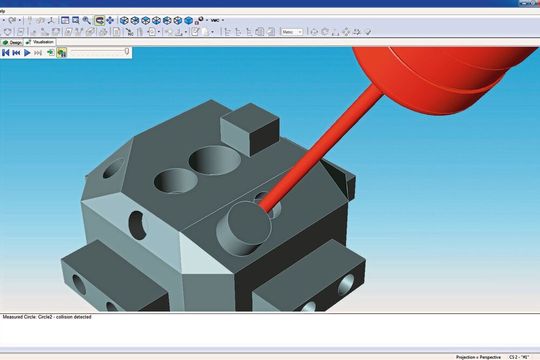Open the Metric units combo box
The height and width of the screenshot is (360, 540).
292,32
